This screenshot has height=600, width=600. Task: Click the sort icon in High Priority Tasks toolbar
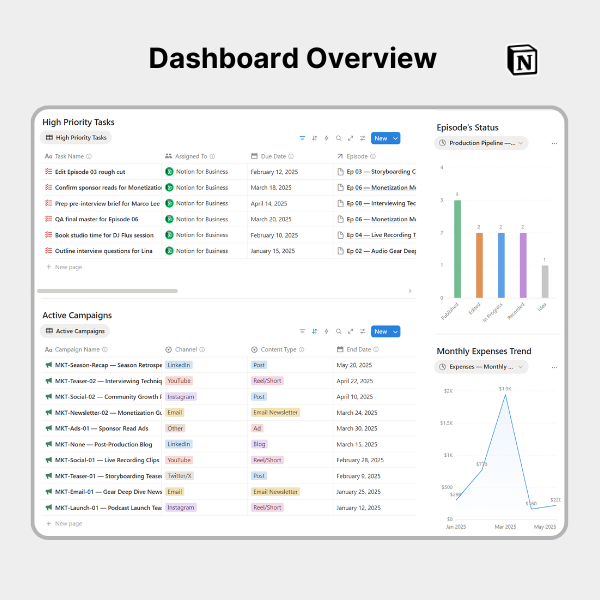click(315, 138)
